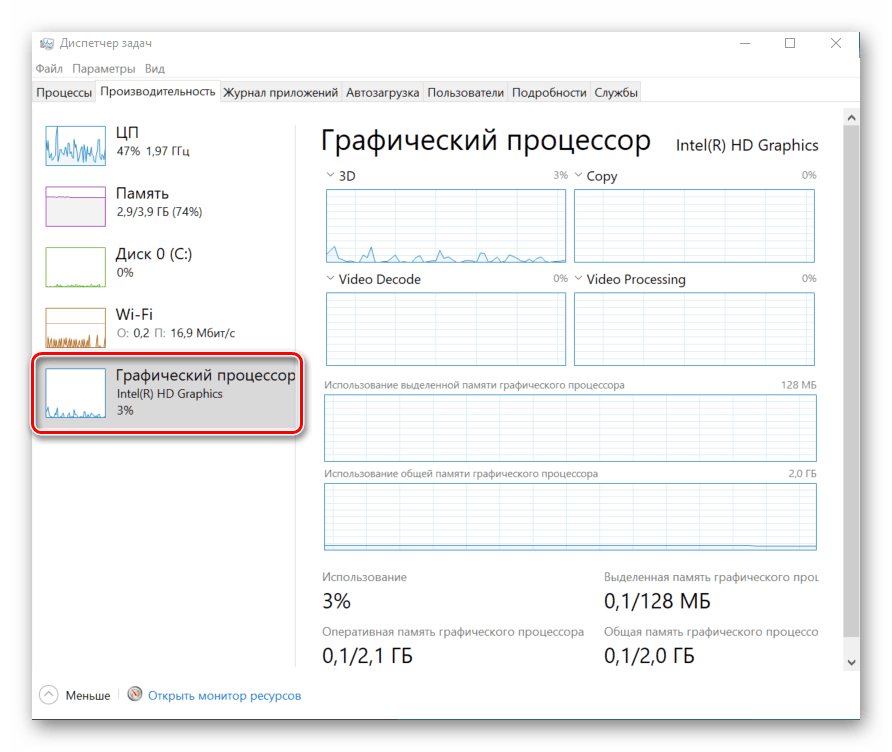The height and width of the screenshot is (752, 892).
Task: Select the Память mini graph thumbnail
Action: pos(76,206)
